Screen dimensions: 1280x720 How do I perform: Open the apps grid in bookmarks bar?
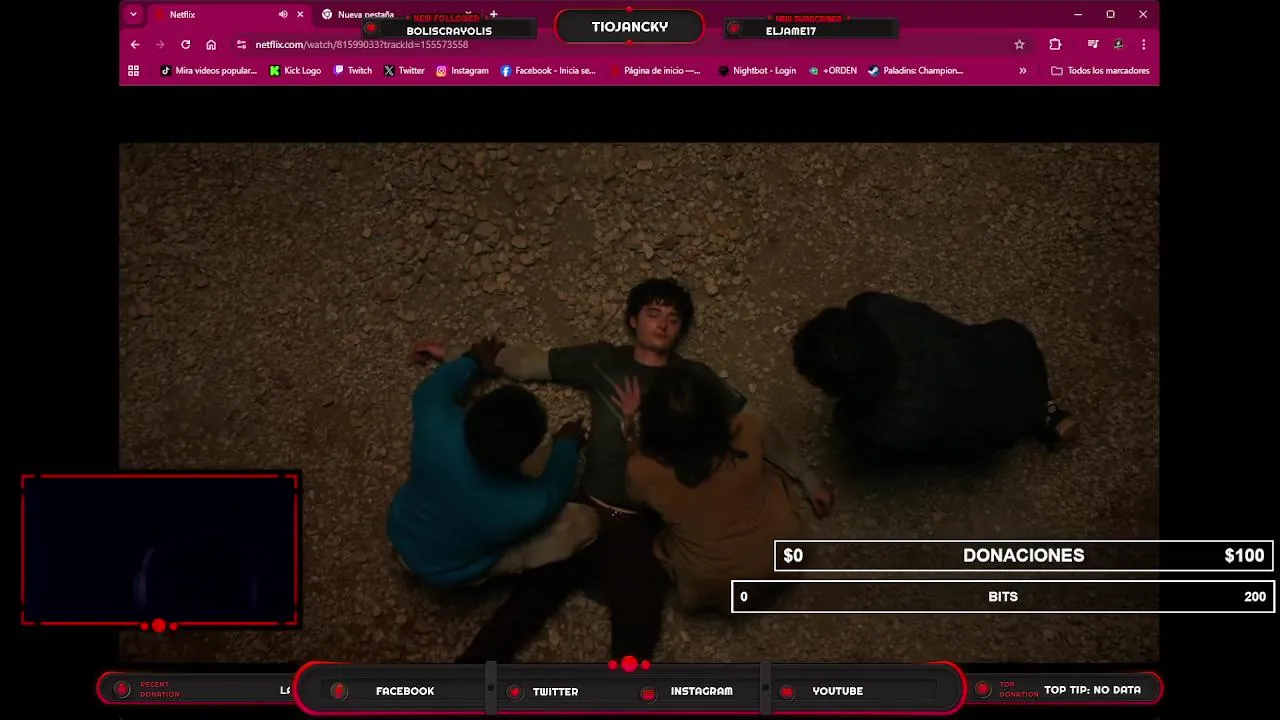point(133,70)
